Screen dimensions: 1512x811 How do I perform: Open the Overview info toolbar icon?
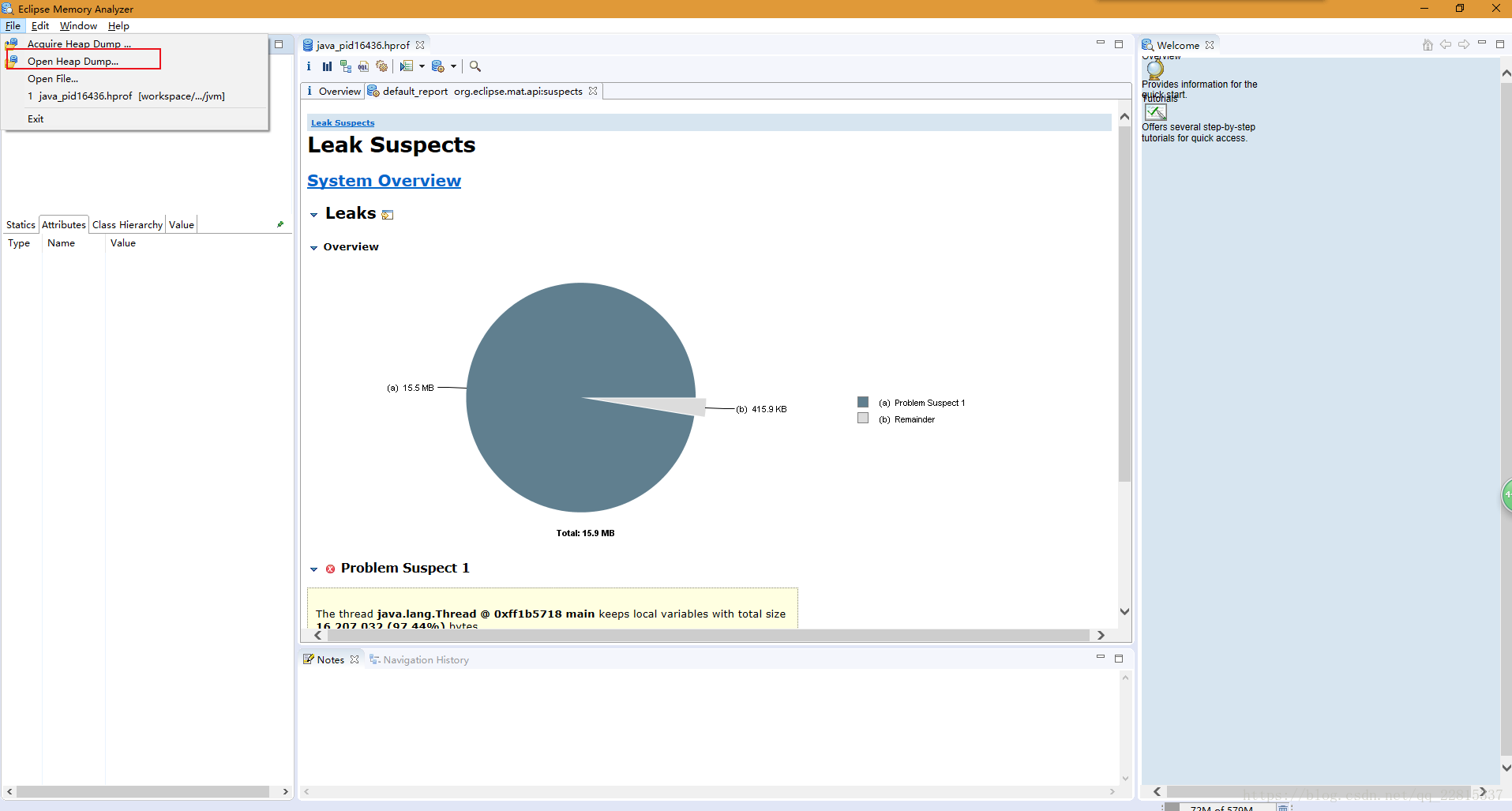[x=309, y=66]
